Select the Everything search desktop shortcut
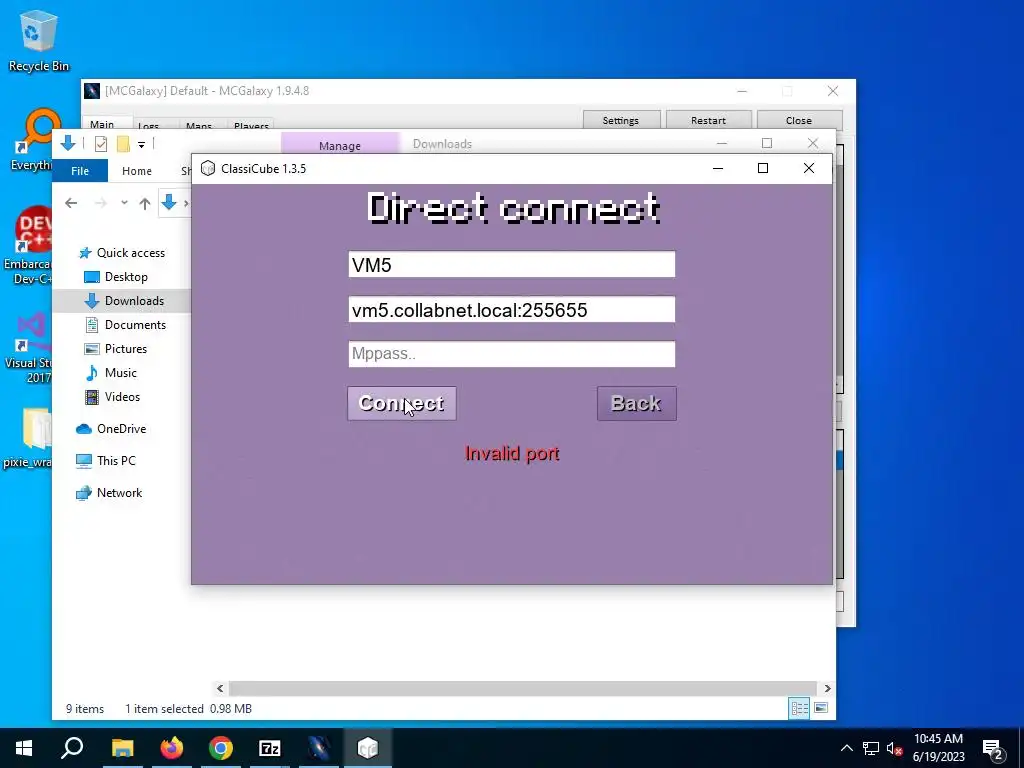 click(x=32, y=140)
